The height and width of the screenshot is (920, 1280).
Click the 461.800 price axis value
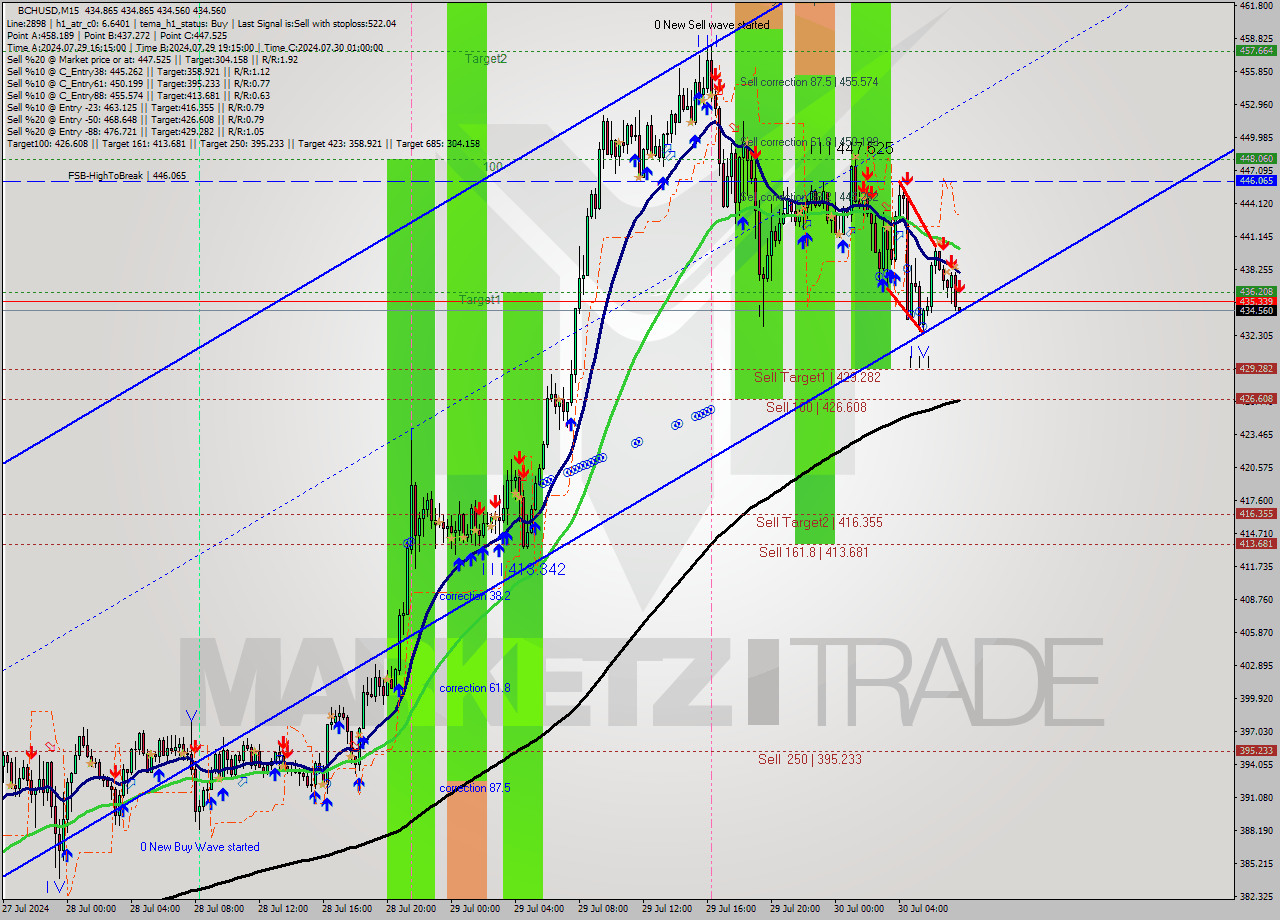[x=1256, y=6]
